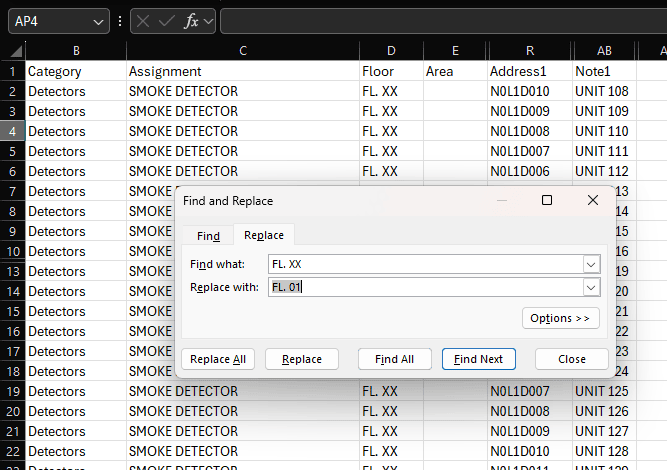
Task: Maximize the Find and Replace dialog
Action: [547, 200]
